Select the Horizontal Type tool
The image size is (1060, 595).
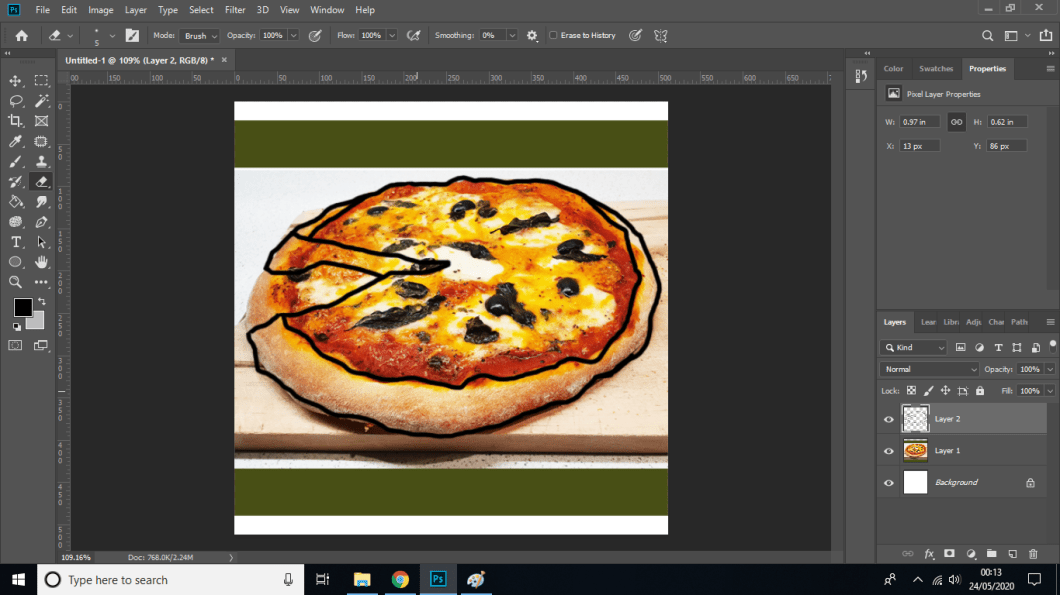tap(14, 241)
